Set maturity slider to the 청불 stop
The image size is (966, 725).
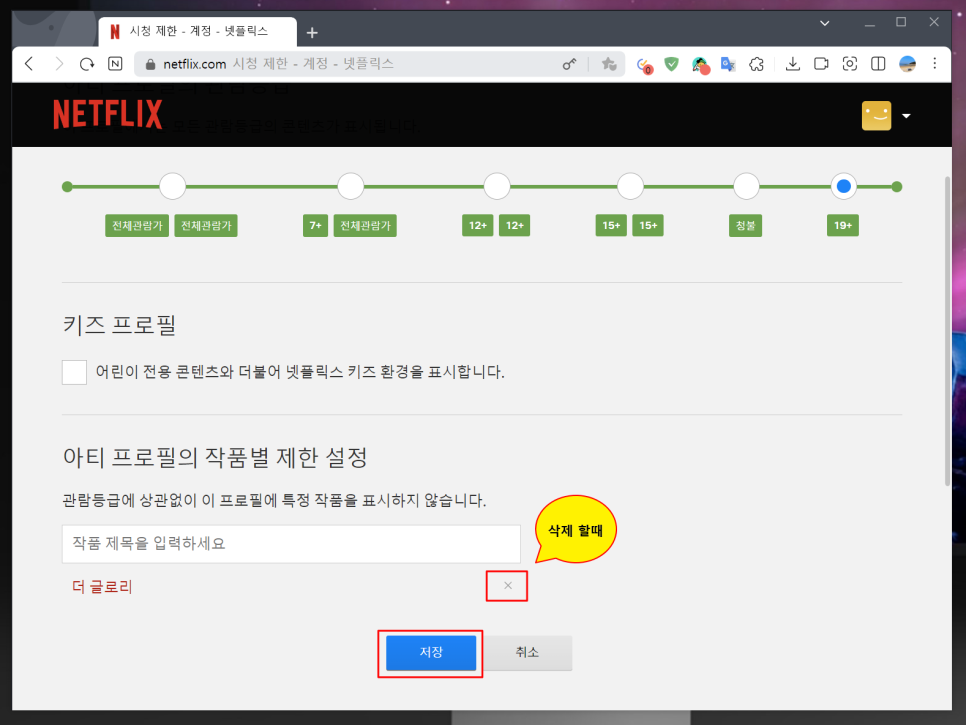click(x=746, y=186)
